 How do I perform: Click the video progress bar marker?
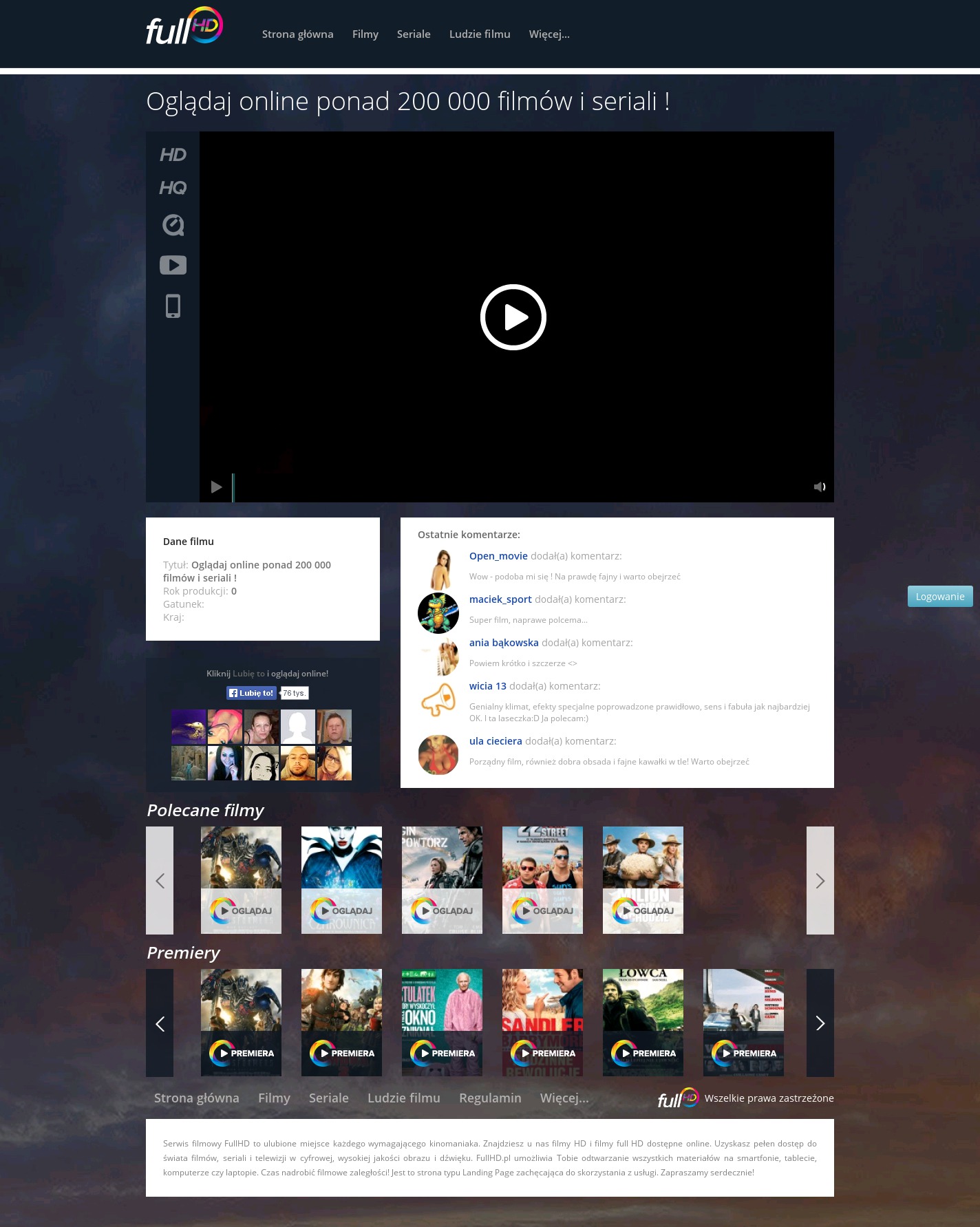pyautogui.click(x=233, y=487)
